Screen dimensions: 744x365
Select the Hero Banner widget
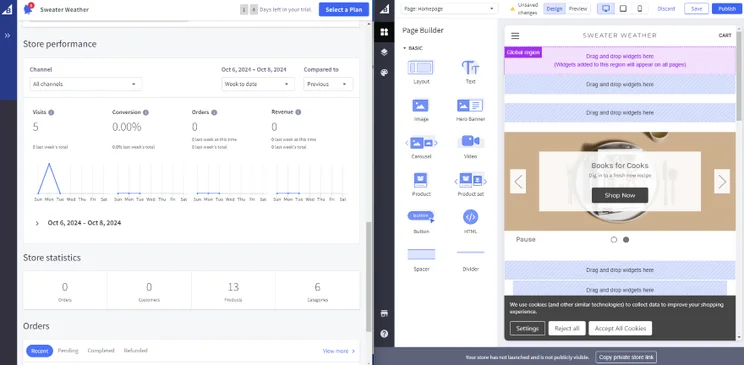click(470, 110)
